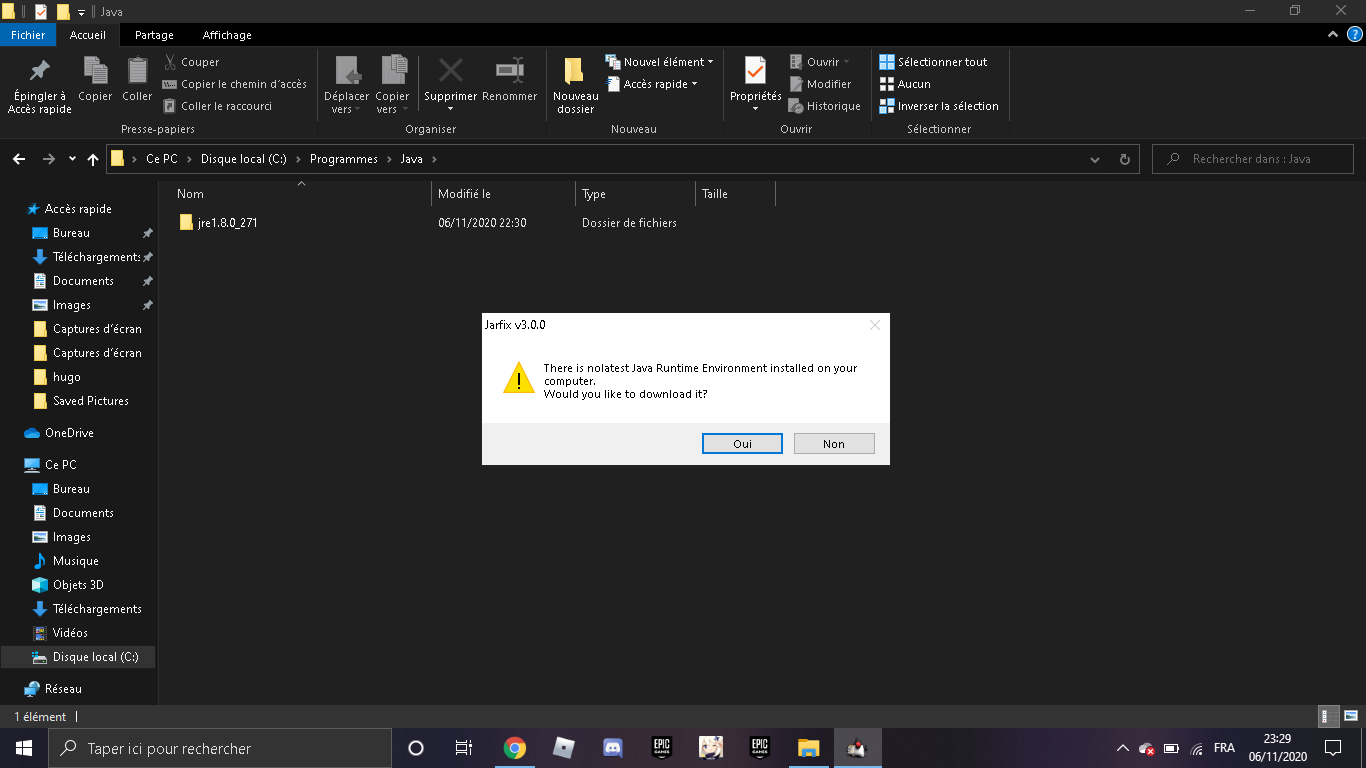Viewport: 1366px width, 768px height.
Task: Sort by the Modifié le column
Action: [x=503, y=194]
